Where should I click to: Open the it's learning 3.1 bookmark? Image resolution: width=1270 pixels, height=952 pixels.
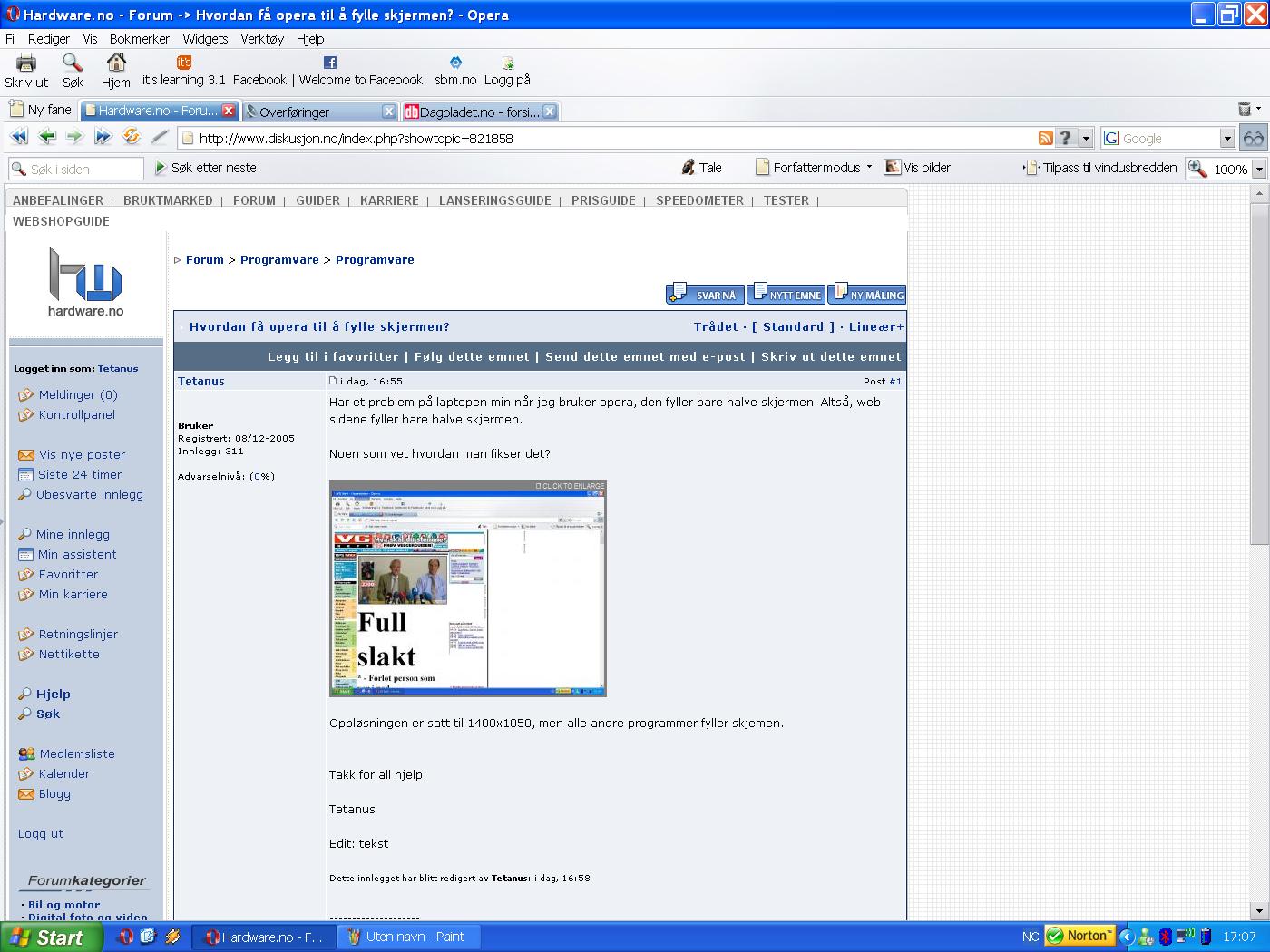[x=184, y=71]
